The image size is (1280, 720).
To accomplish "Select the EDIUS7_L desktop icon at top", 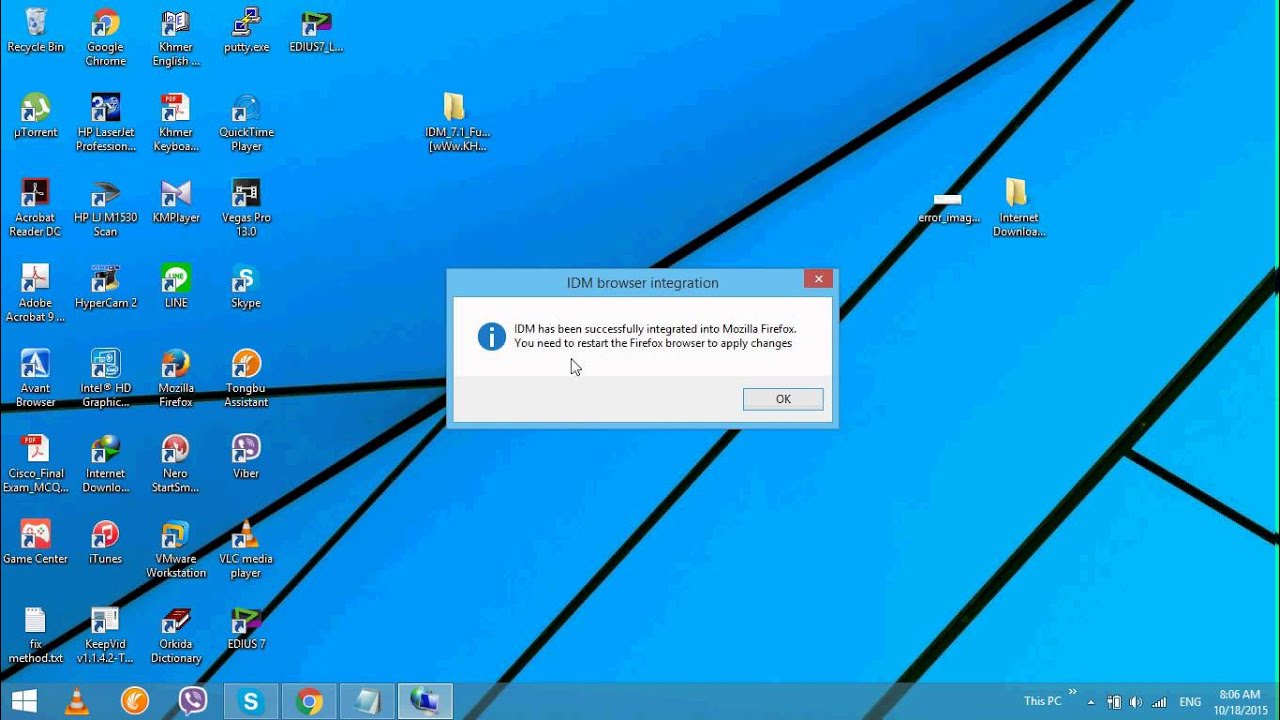I will (316, 31).
